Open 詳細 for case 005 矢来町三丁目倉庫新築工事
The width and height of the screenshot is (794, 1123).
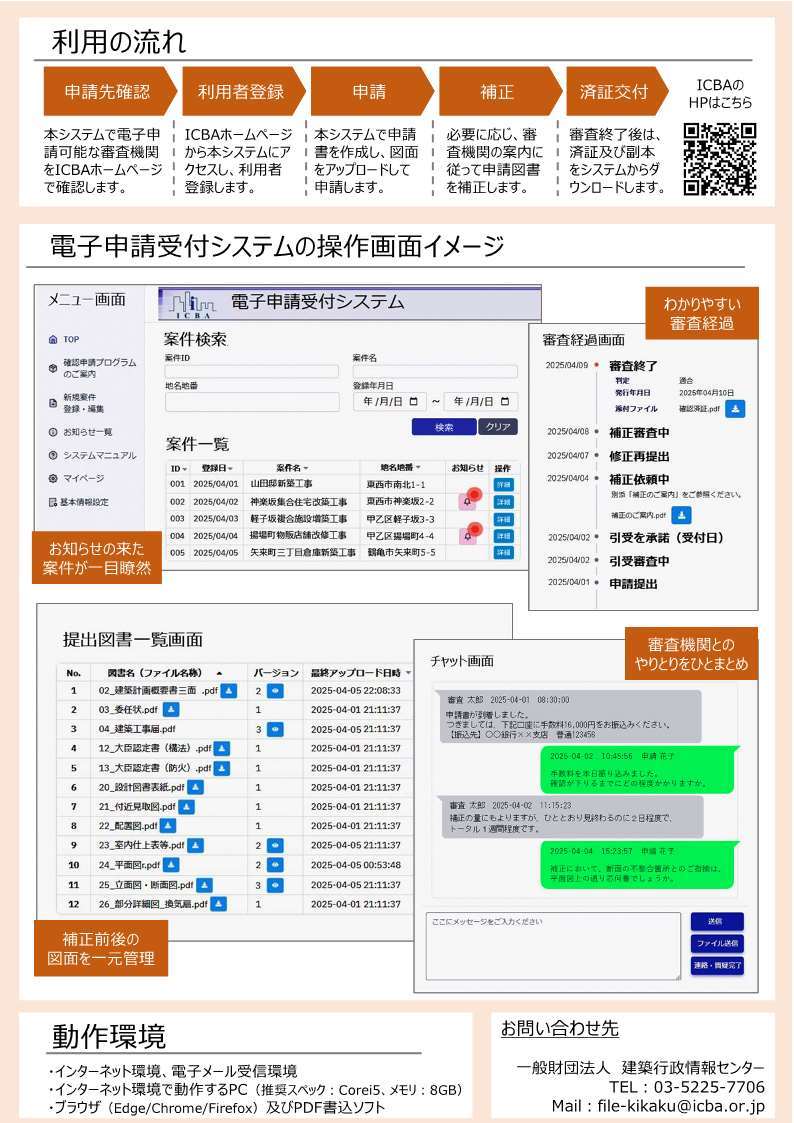click(503, 553)
